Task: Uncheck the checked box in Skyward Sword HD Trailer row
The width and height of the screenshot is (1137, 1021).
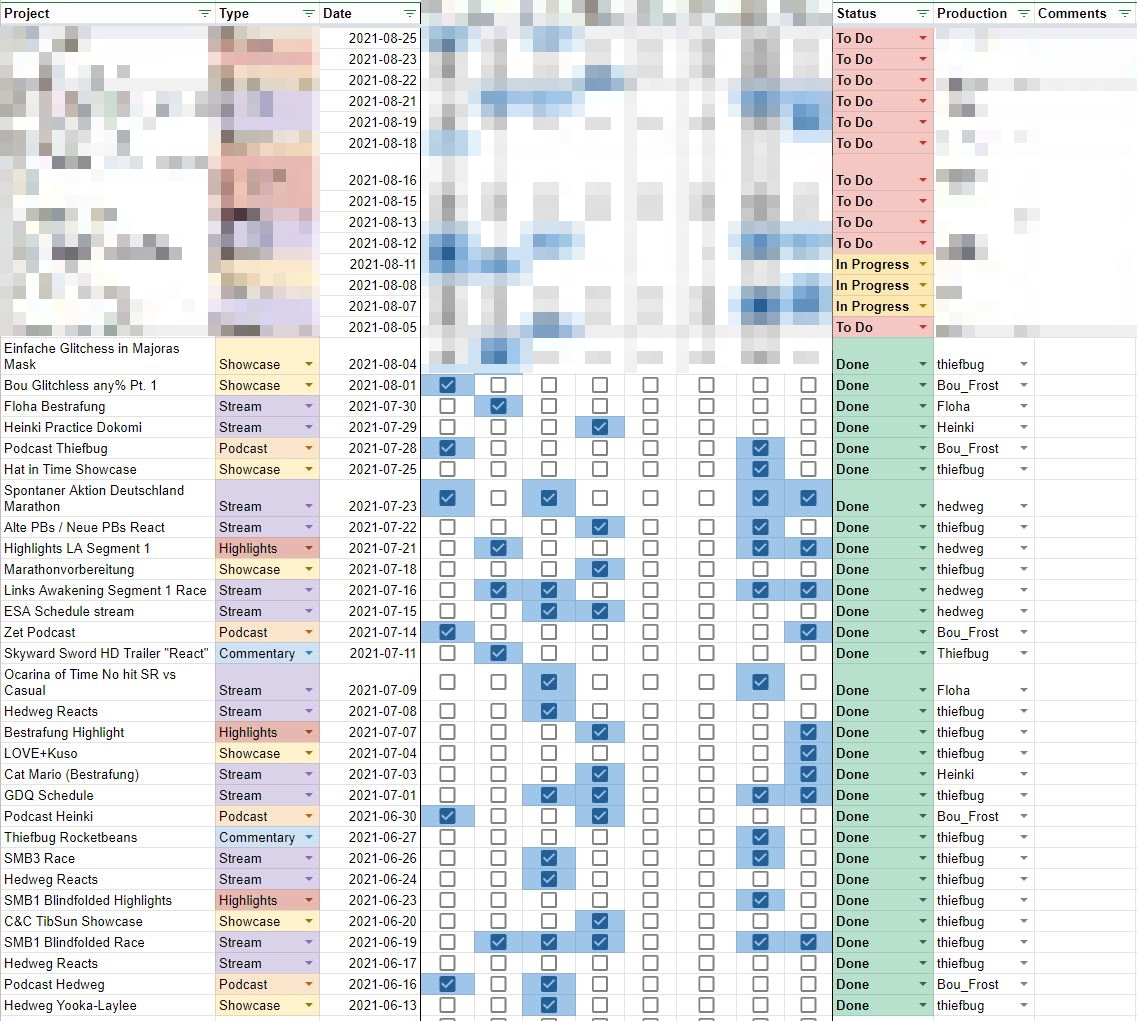Action: (498, 653)
